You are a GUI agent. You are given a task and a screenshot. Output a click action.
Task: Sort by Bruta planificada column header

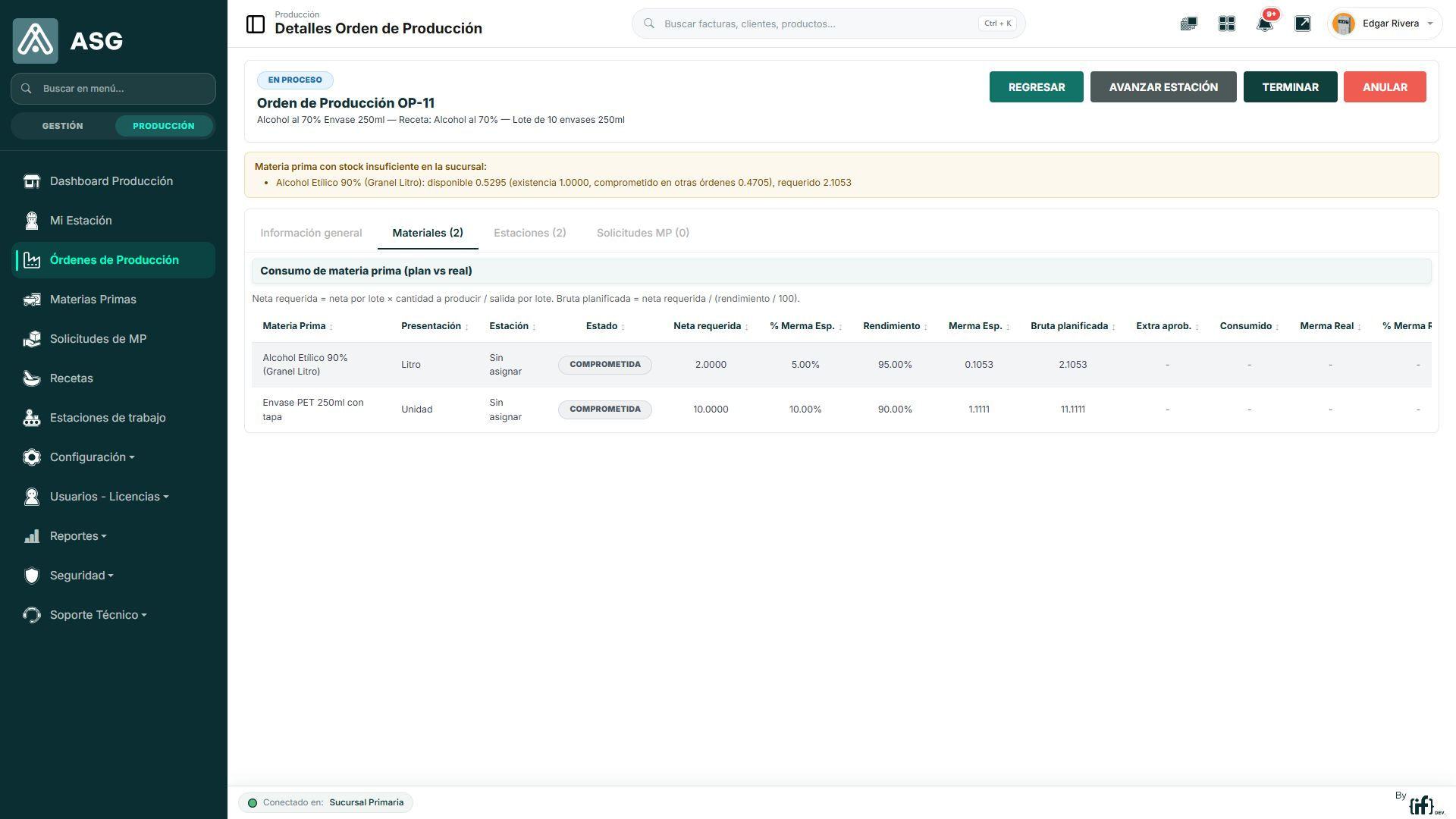pyautogui.click(x=1073, y=326)
